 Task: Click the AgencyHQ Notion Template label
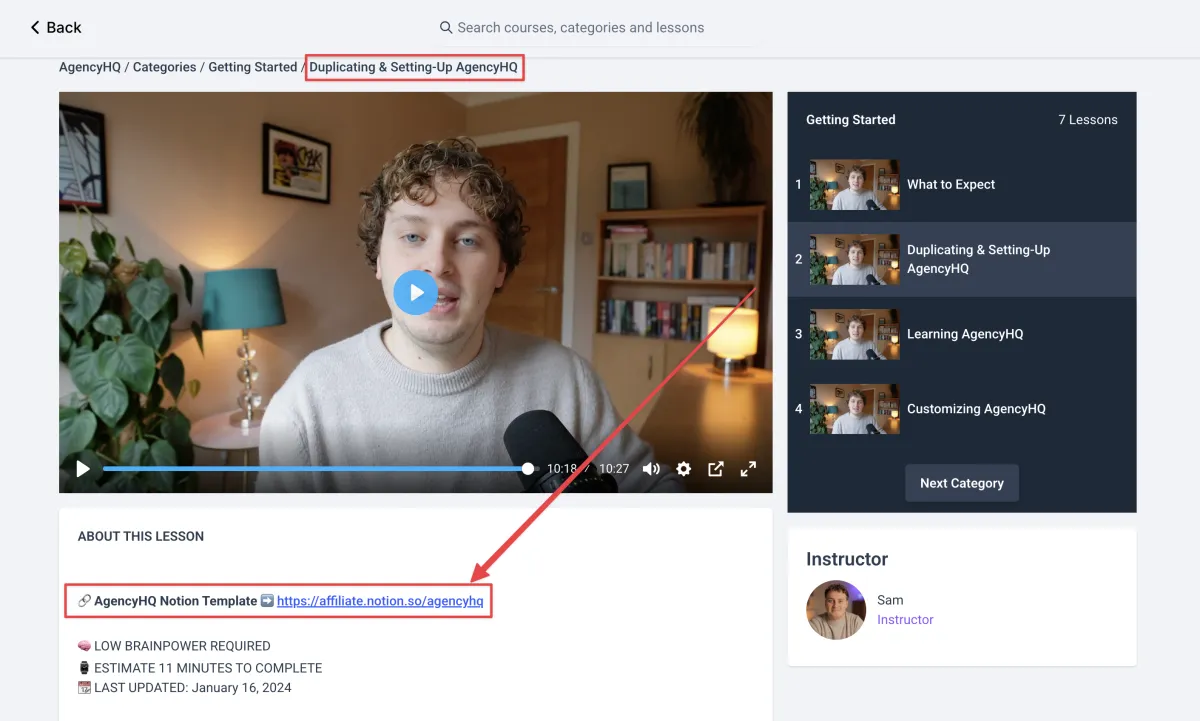[x=175, y=601]
